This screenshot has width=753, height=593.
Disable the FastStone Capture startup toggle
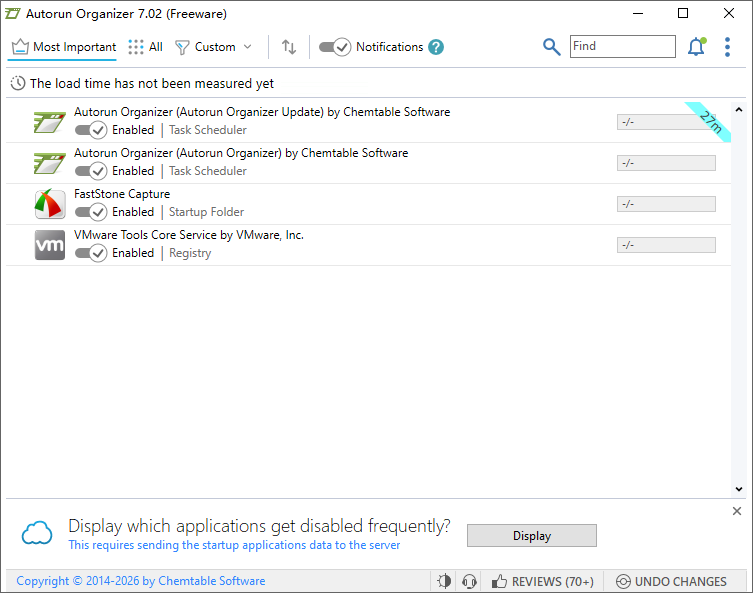(x=91, y=212)
